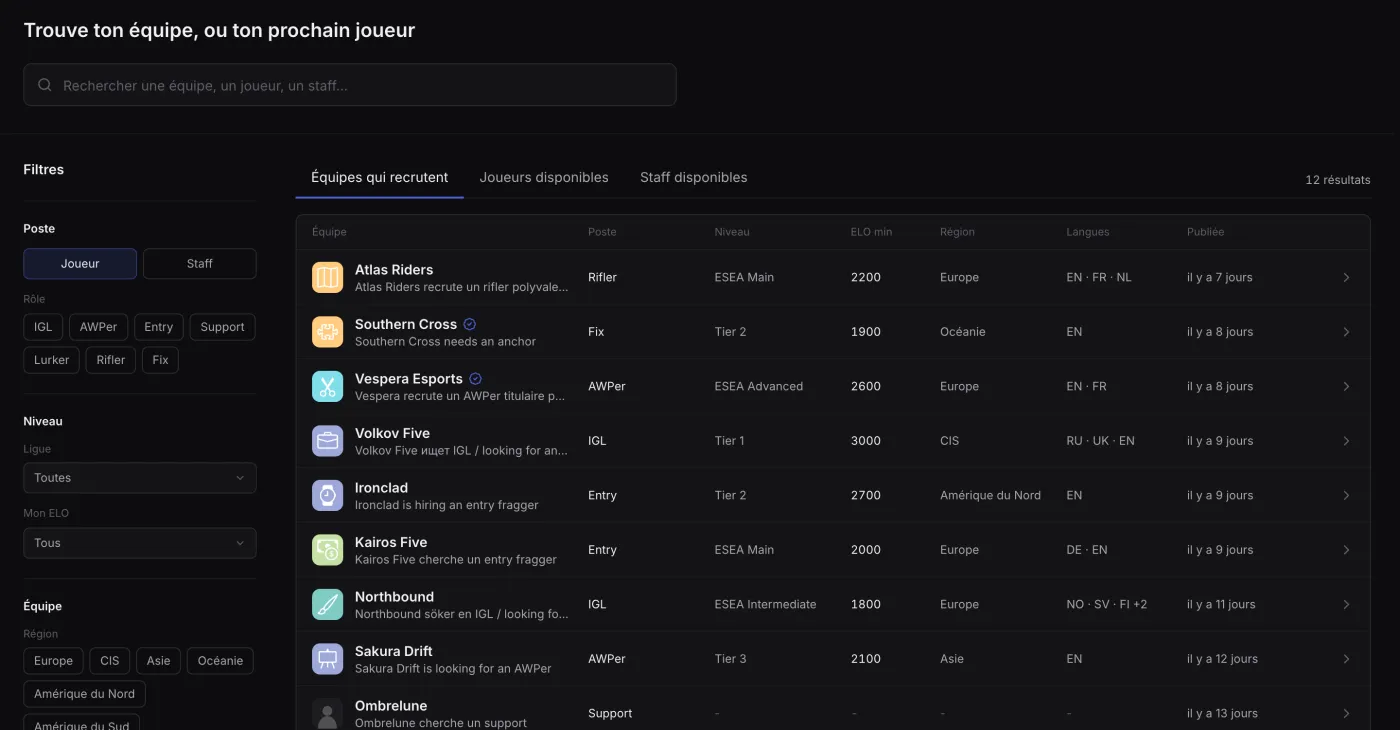Filter by Amérique du Nord region
This screenshot has height=730, width=1400.
click(85, 694)
